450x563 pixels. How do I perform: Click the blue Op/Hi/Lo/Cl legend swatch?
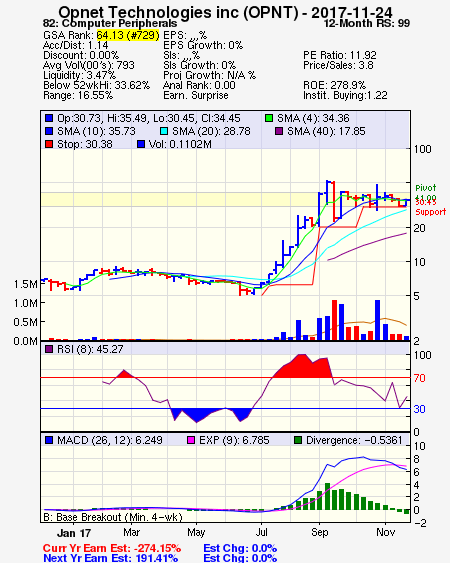49,118
